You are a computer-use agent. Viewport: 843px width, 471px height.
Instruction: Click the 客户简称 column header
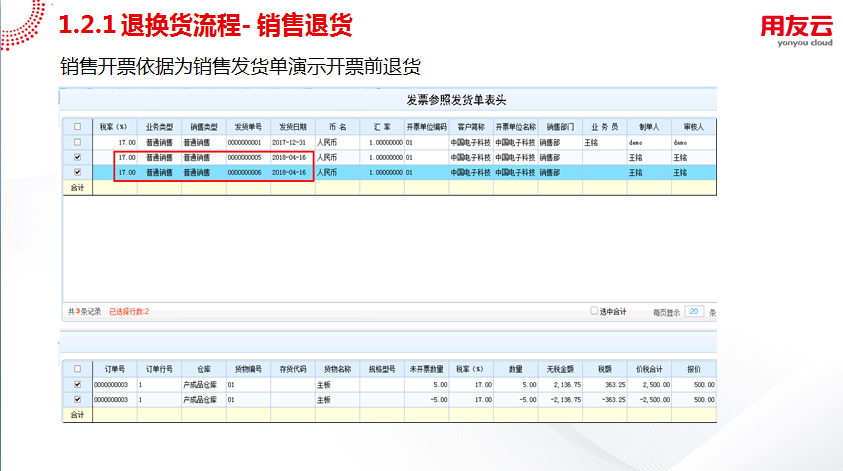click(x=471, y=127)
